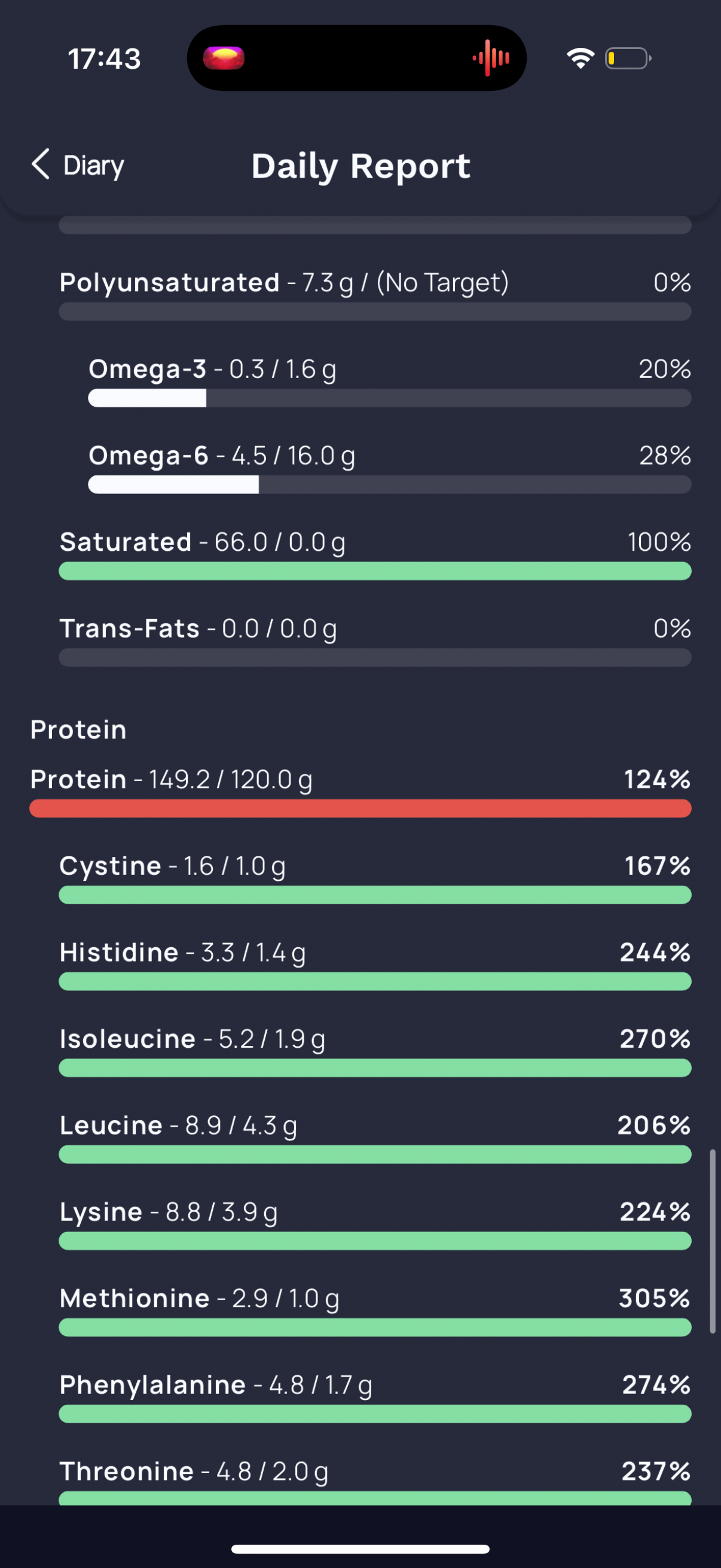Tap the vertical scrollbar indicator
Screen dimensions: 721x1568
tap(712, 1241)
